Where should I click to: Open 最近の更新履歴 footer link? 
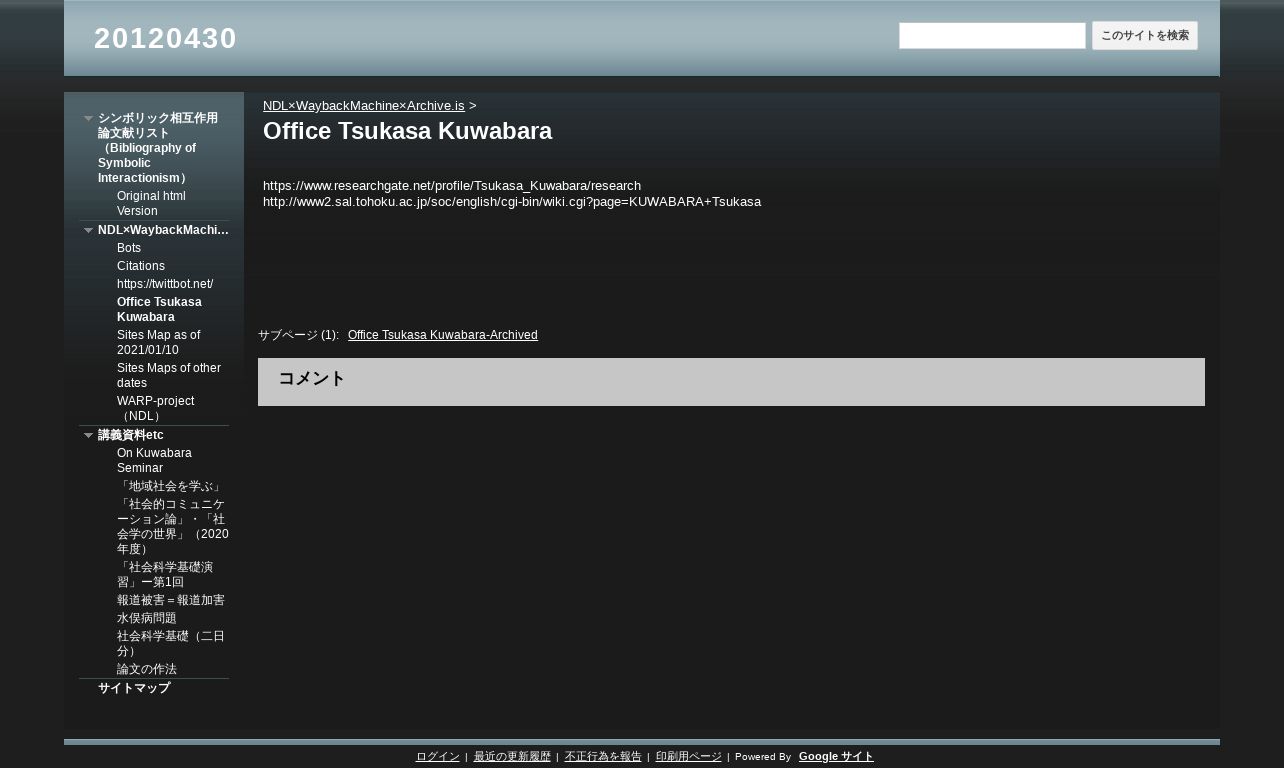[512, 757]
